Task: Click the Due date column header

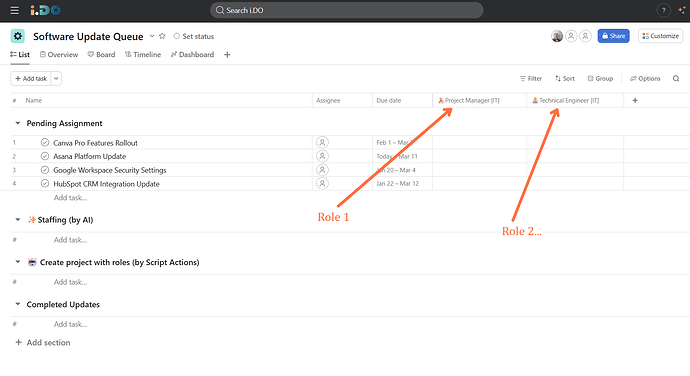Action: tap(389, 100)
